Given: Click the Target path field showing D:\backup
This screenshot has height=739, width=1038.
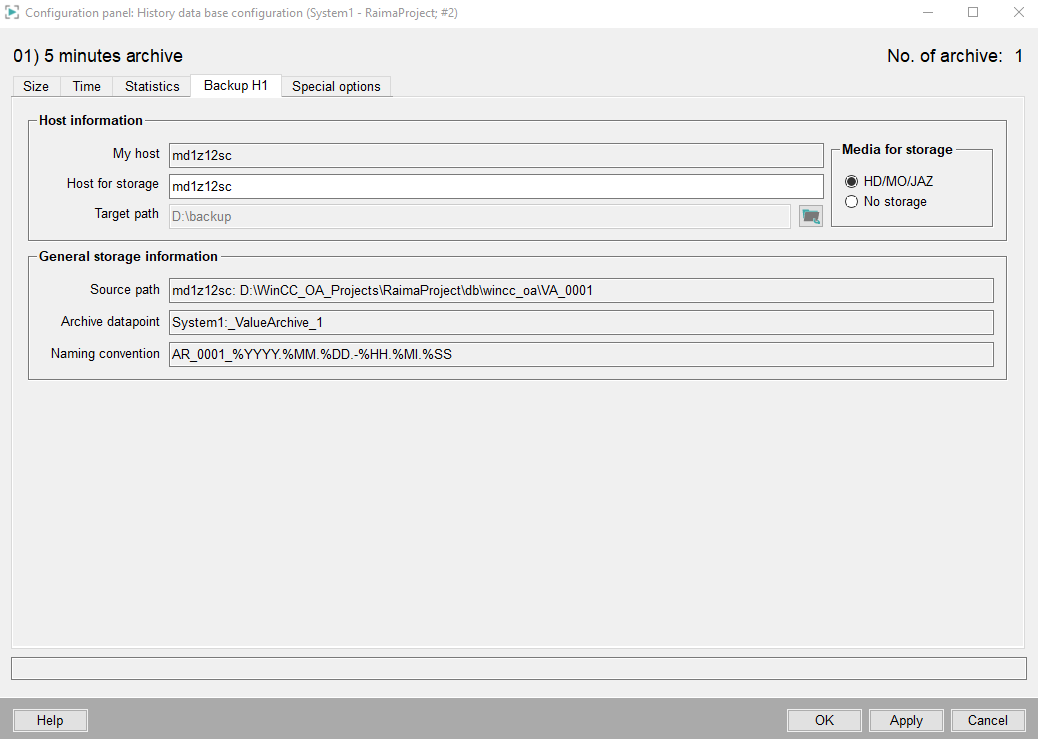Looking at the screenshot, I should 480,216.
